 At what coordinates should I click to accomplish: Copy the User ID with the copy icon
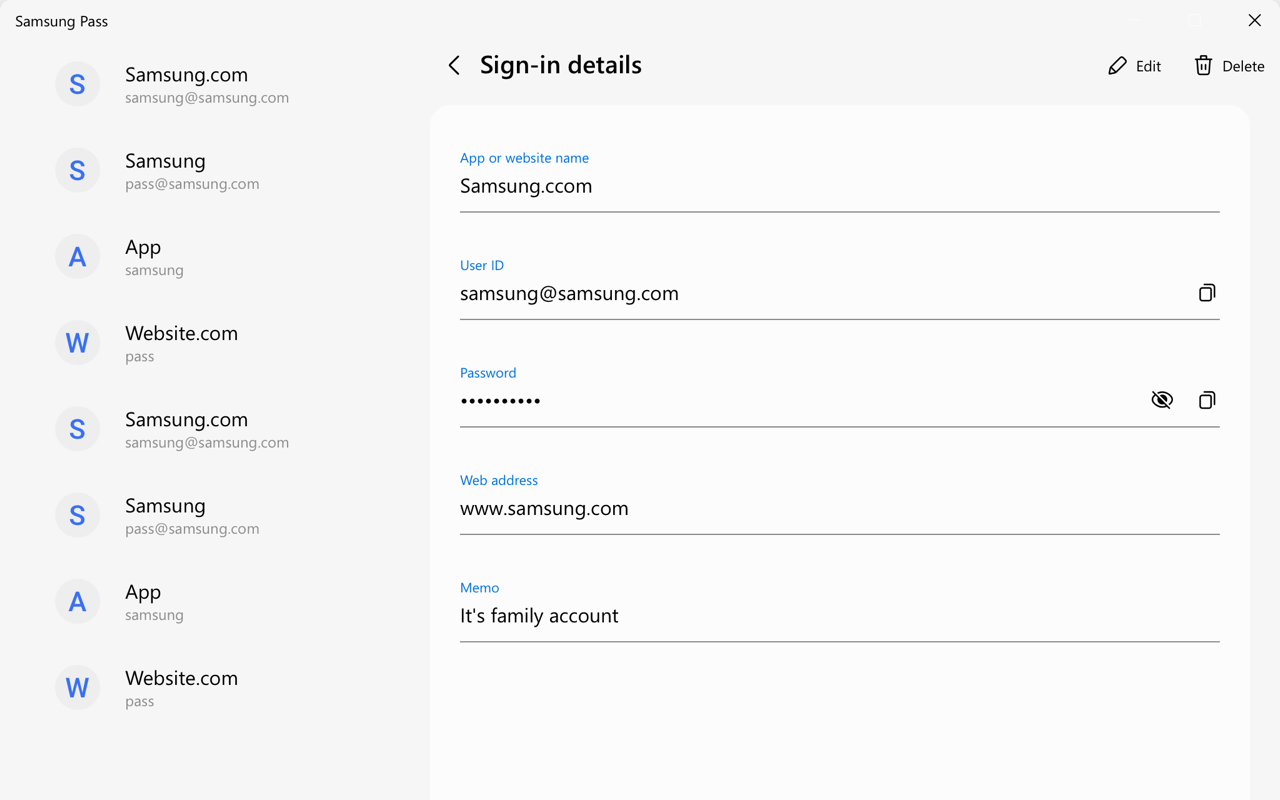click(1207, 293)
